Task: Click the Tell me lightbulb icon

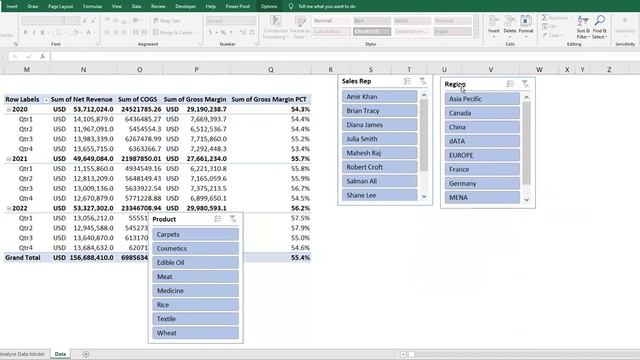Action: coord(291,6)
